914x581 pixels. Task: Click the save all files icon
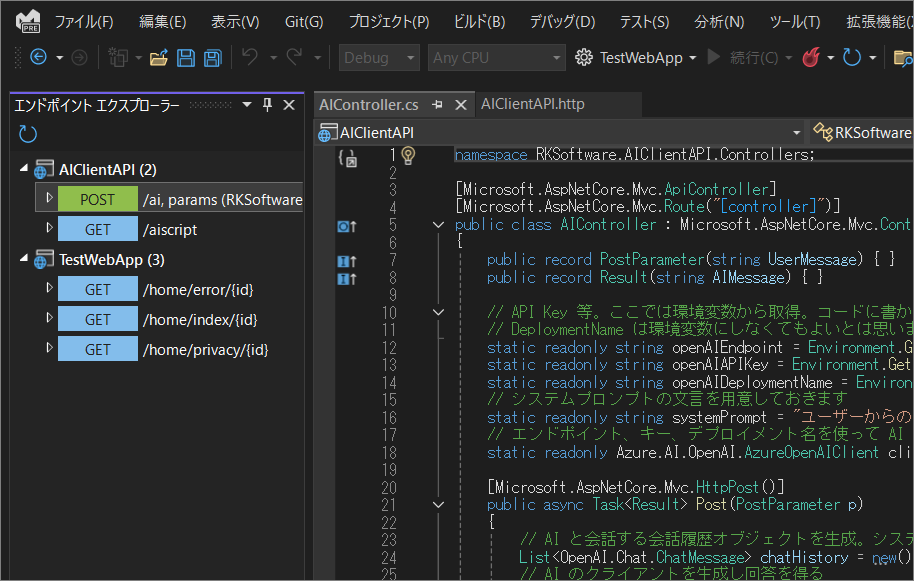[x=213, y=58]
